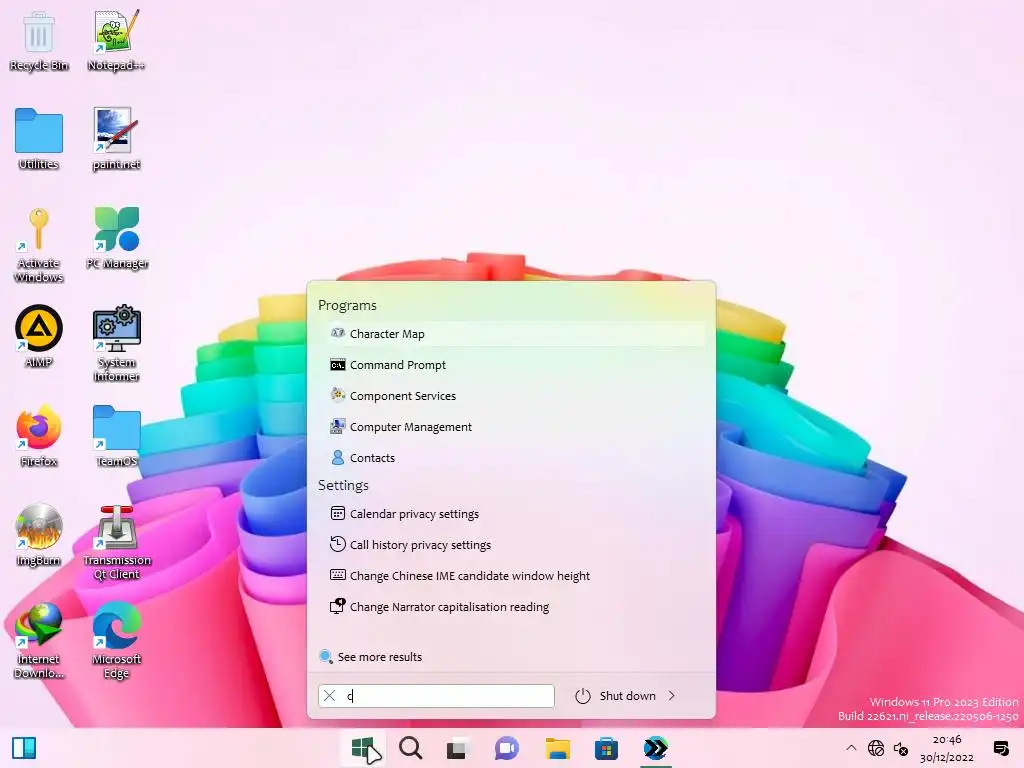The height and width of the screenshot is (768, 1024).
Task: Expand the Shut down options arrow
Action: [x=672, y=696]
